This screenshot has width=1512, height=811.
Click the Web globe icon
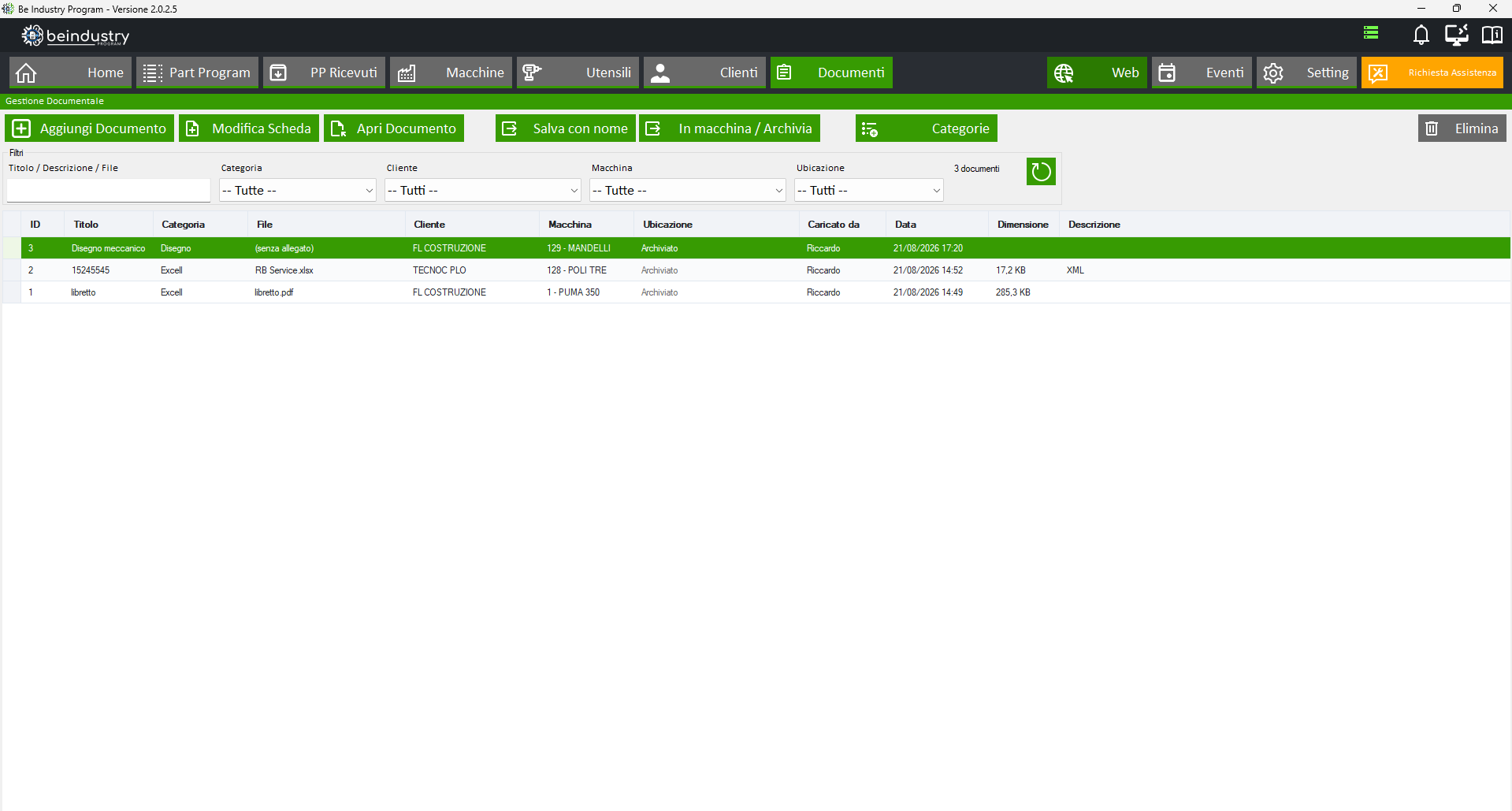pyautogui.click(x=1064, y=73)
